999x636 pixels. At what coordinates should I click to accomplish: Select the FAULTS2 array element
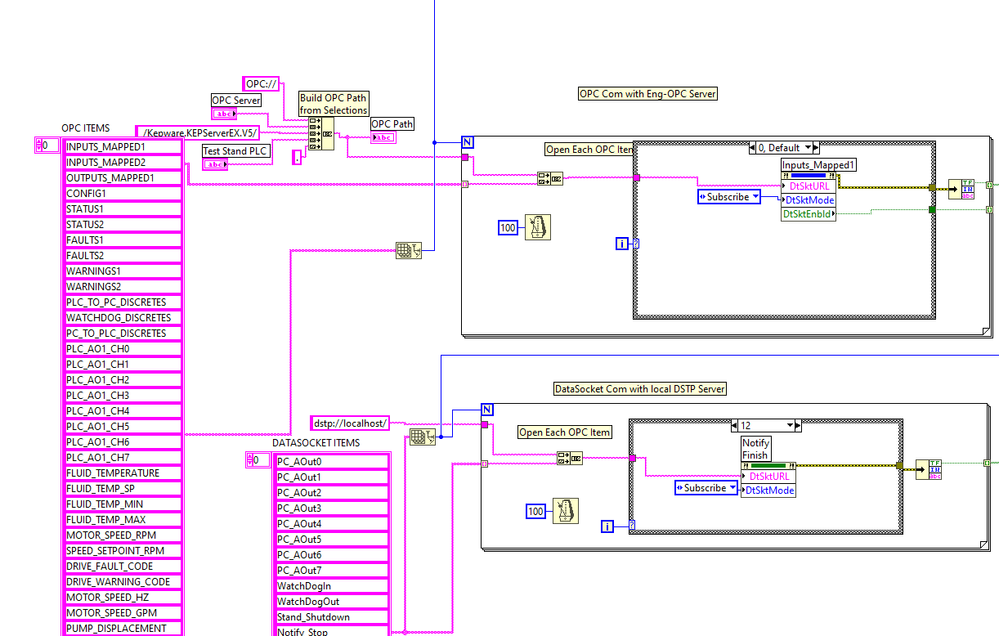point(123,256)
